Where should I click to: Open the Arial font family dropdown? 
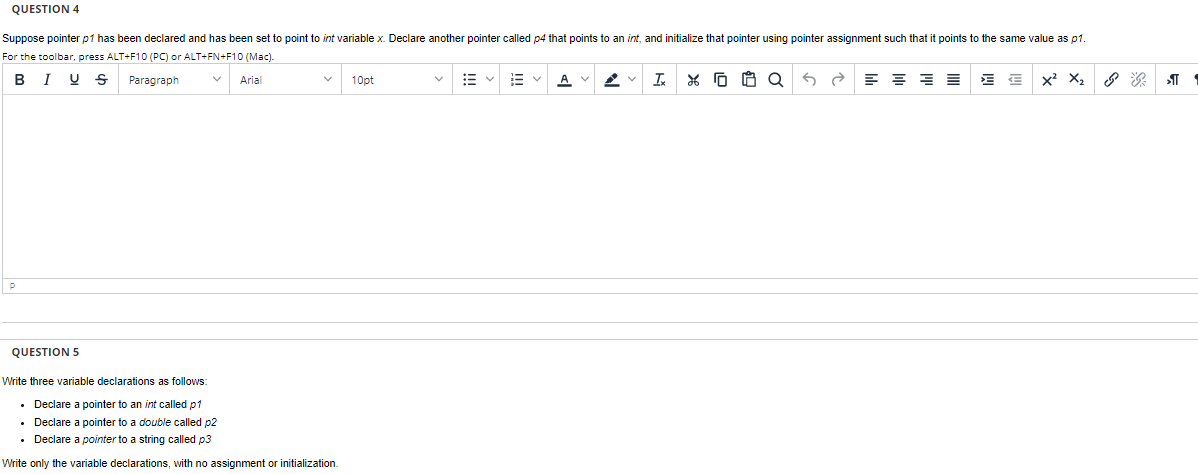285,80
